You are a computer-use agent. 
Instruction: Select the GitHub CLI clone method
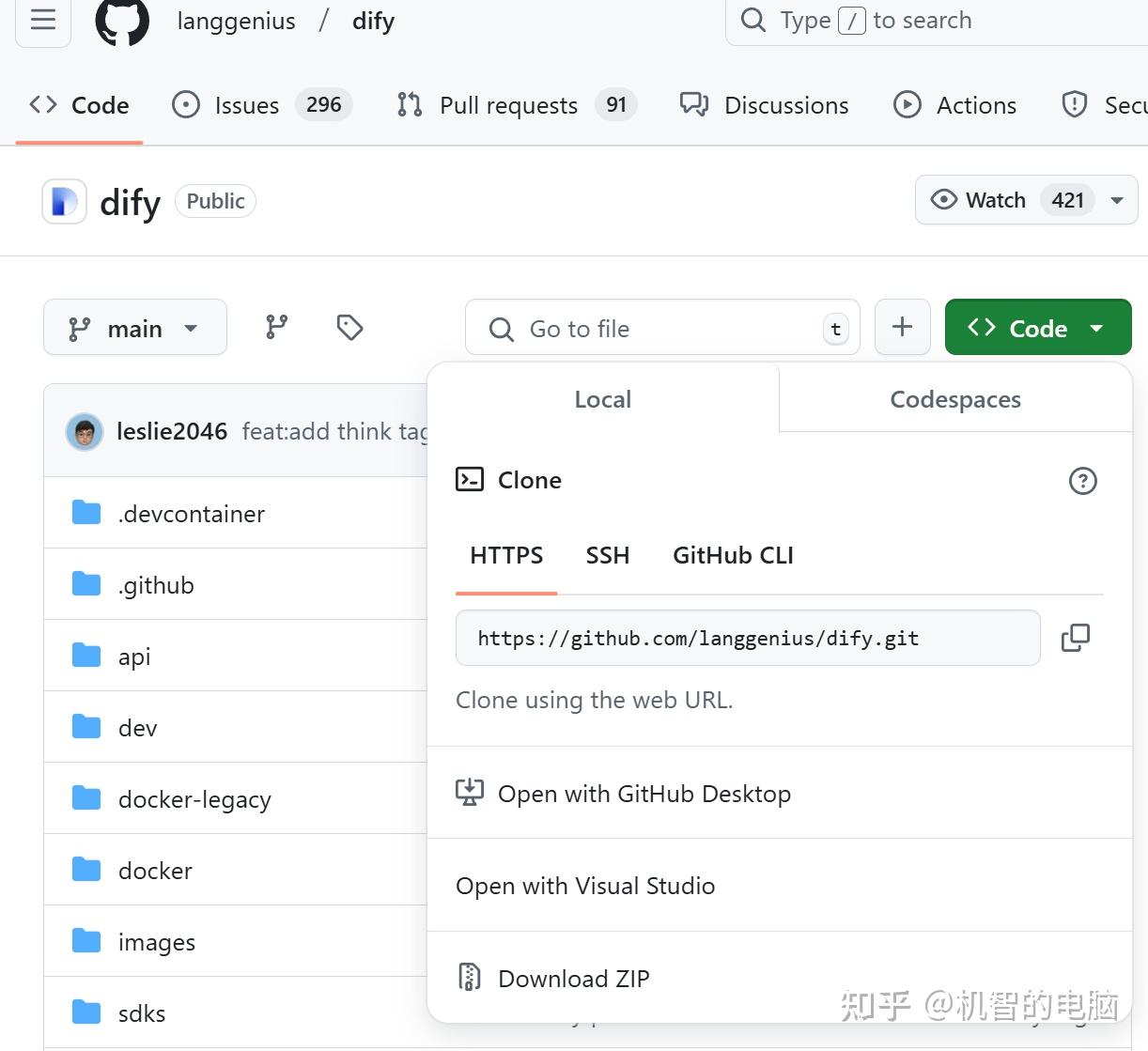pos(733,555)
